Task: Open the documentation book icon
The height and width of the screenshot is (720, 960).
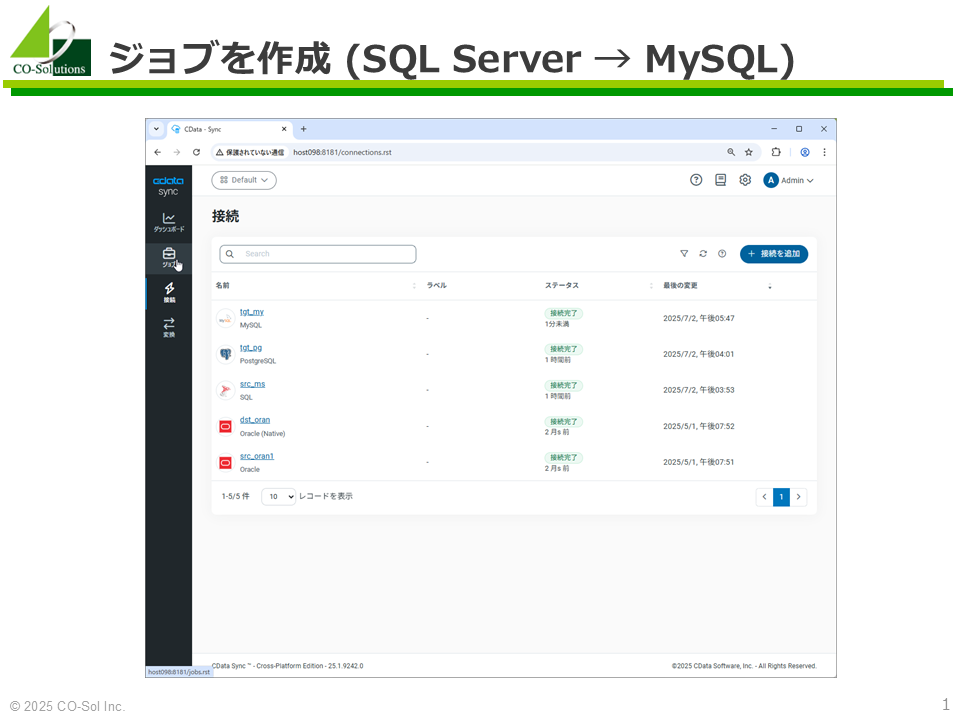Action: coord(721,180)
